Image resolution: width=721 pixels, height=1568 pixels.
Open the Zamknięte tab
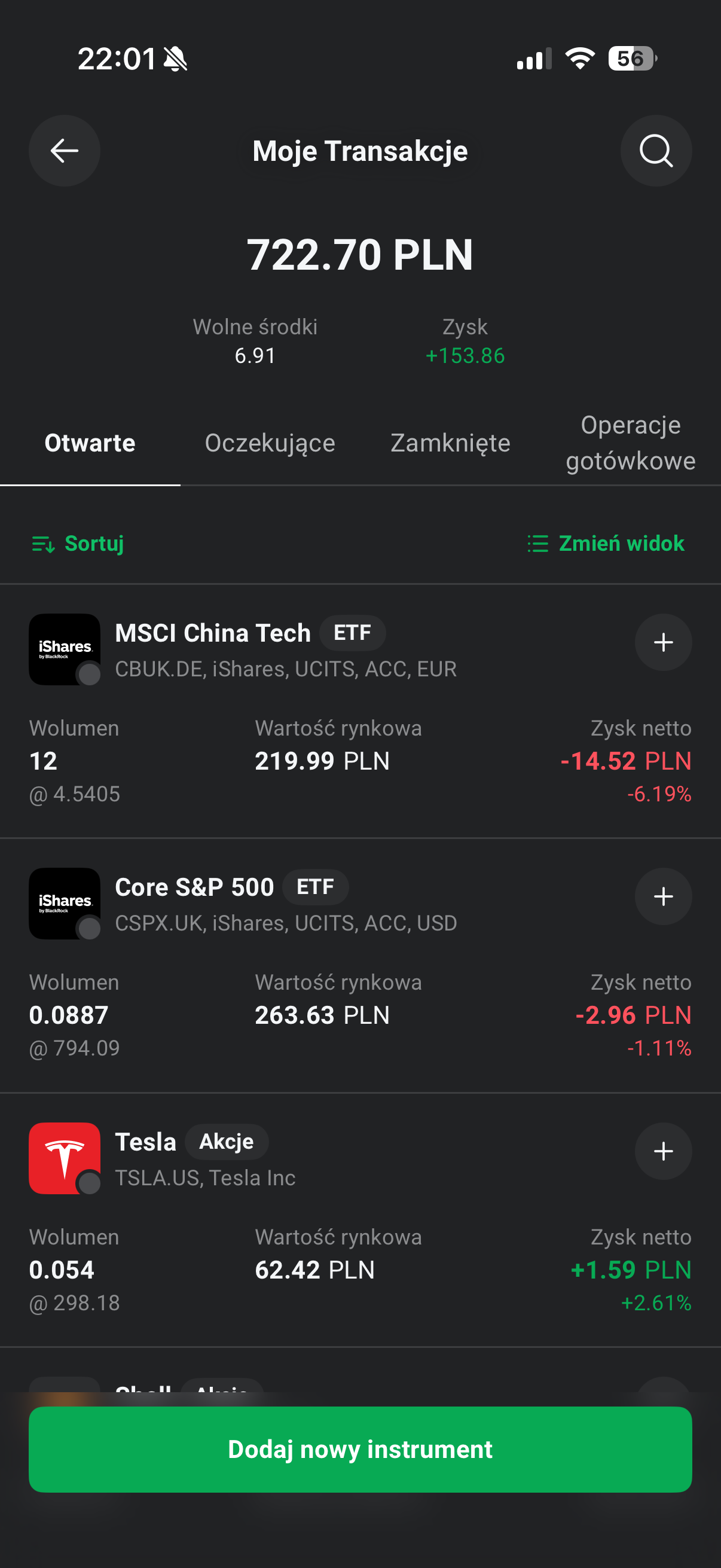[450, 443]
